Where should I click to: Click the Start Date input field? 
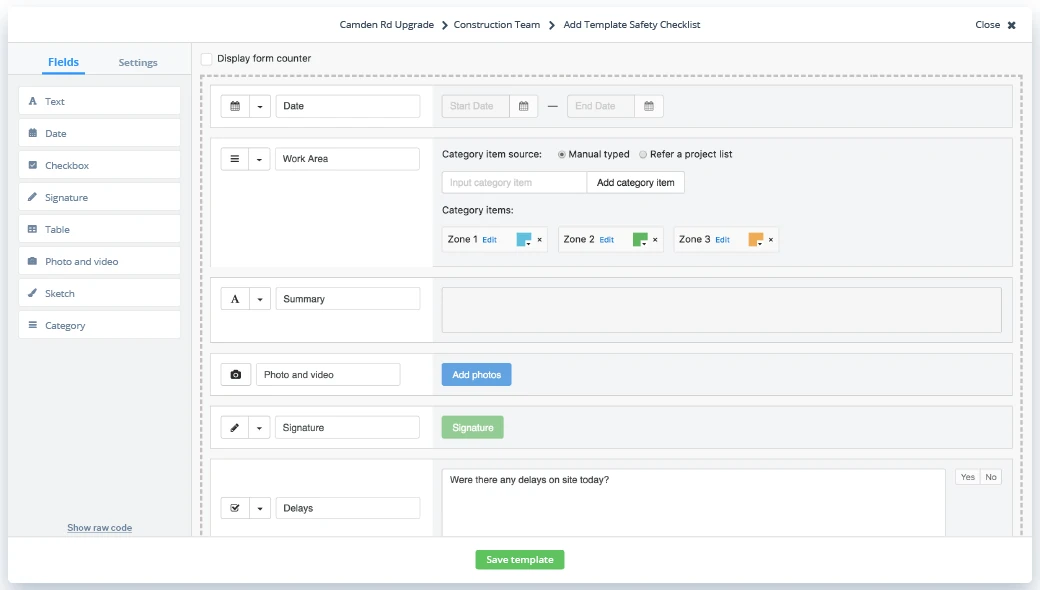[476, 106]
